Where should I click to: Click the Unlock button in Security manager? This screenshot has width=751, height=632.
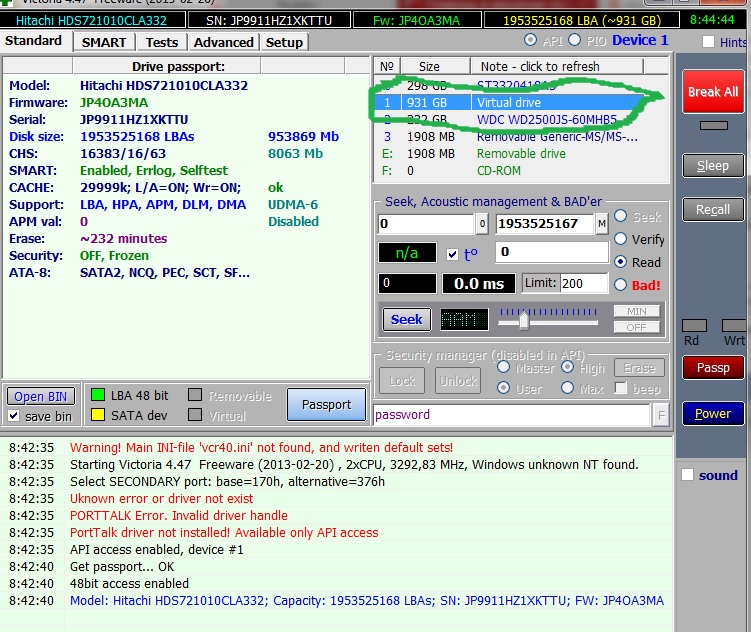tap(458, 381)
